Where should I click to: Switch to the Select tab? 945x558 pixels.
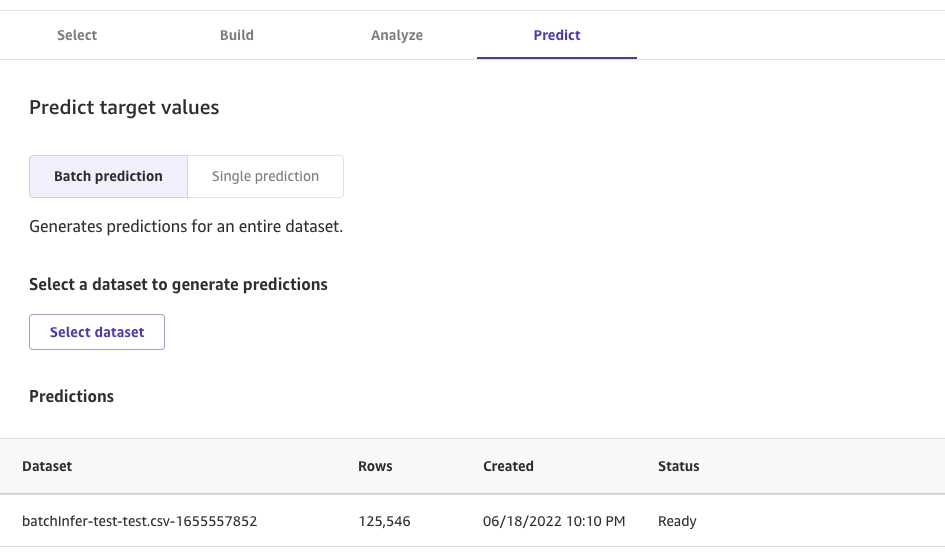coord(77,35)
